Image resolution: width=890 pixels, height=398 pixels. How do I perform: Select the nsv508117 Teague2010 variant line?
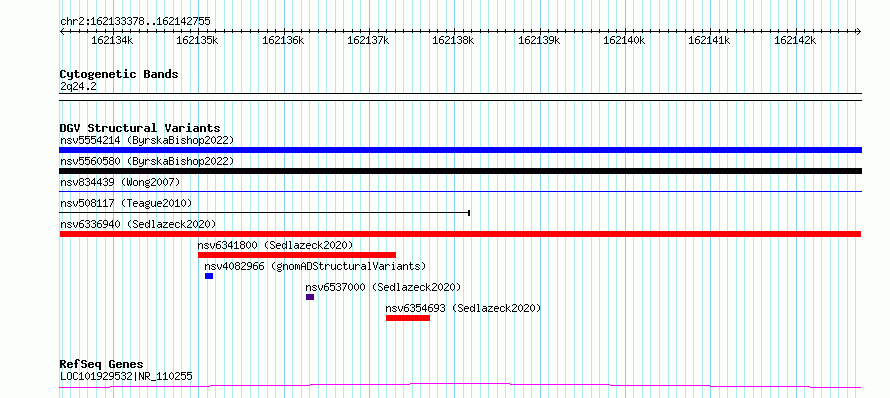click(x=265, y=213)
